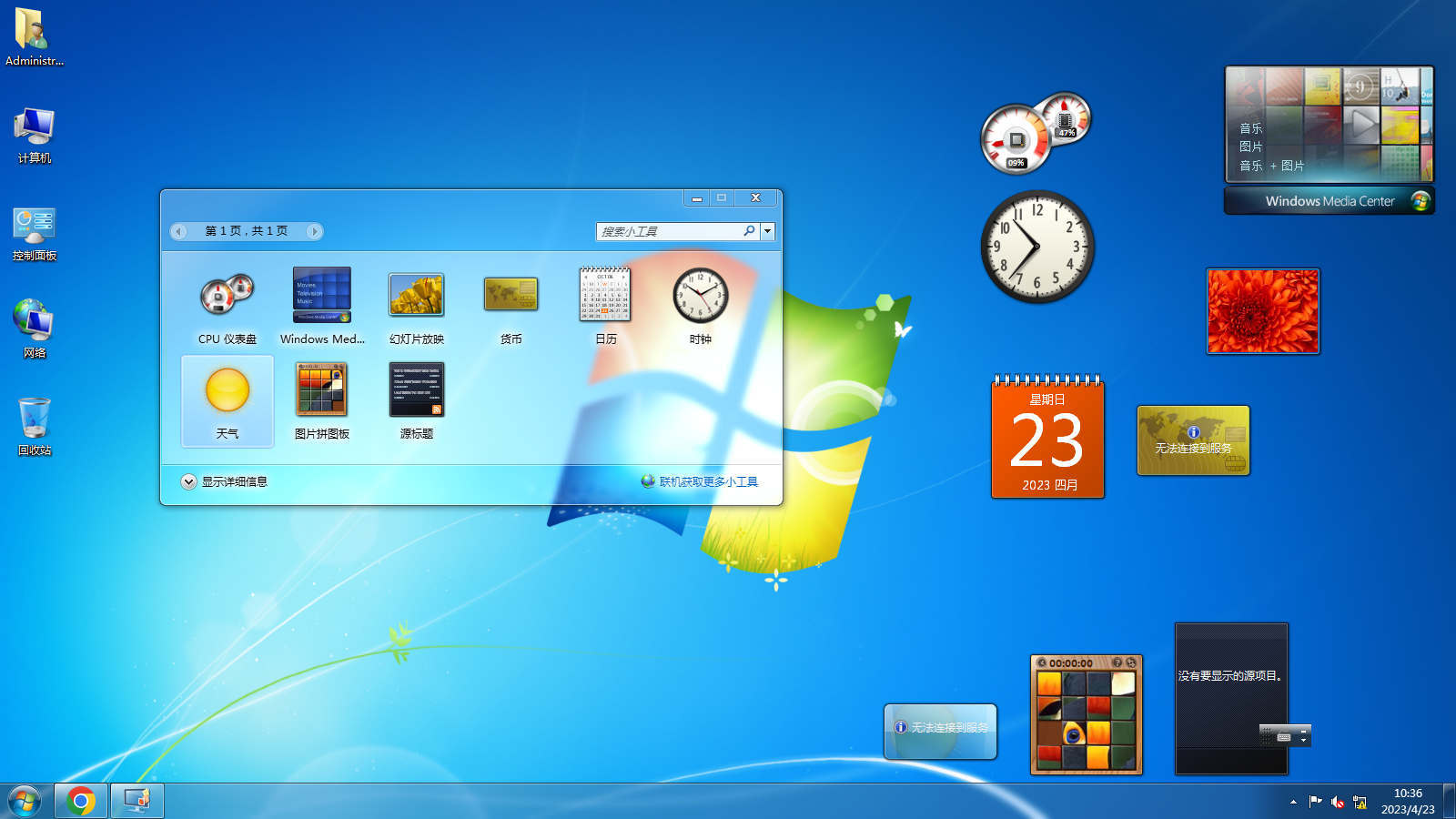This screenshot has width=1456, height=819.
Task: Pick the 货币 currency gadget icon
Action: [511, 295]
